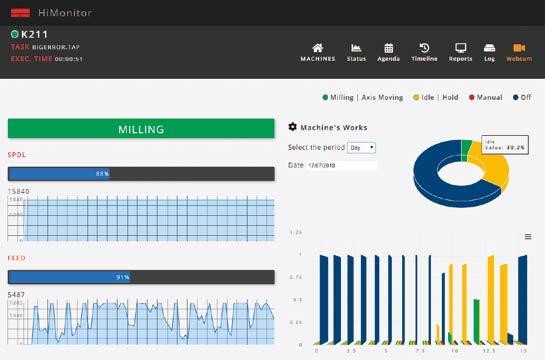Image resolution: width=545 pixels, height=360 pixels.
Task: Open the bar chart hamburger menu
Action: click(528, 237)
